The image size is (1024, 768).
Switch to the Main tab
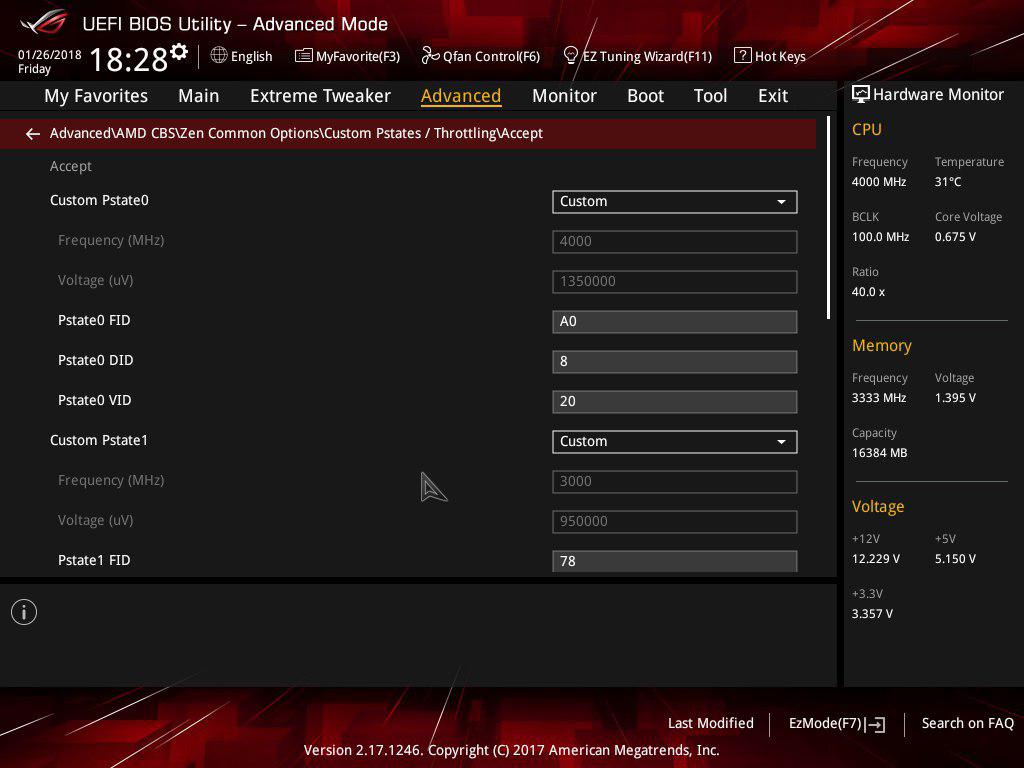(199, 96)
